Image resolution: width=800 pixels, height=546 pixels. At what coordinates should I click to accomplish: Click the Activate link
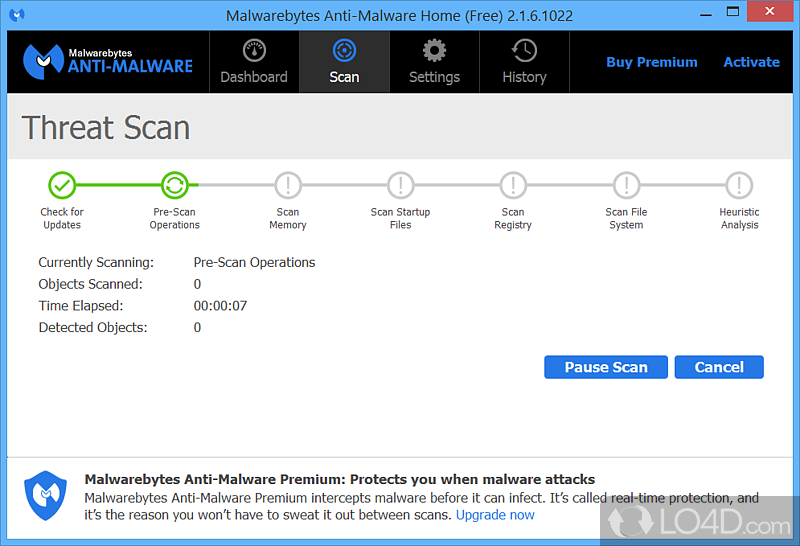pos(751,62)
